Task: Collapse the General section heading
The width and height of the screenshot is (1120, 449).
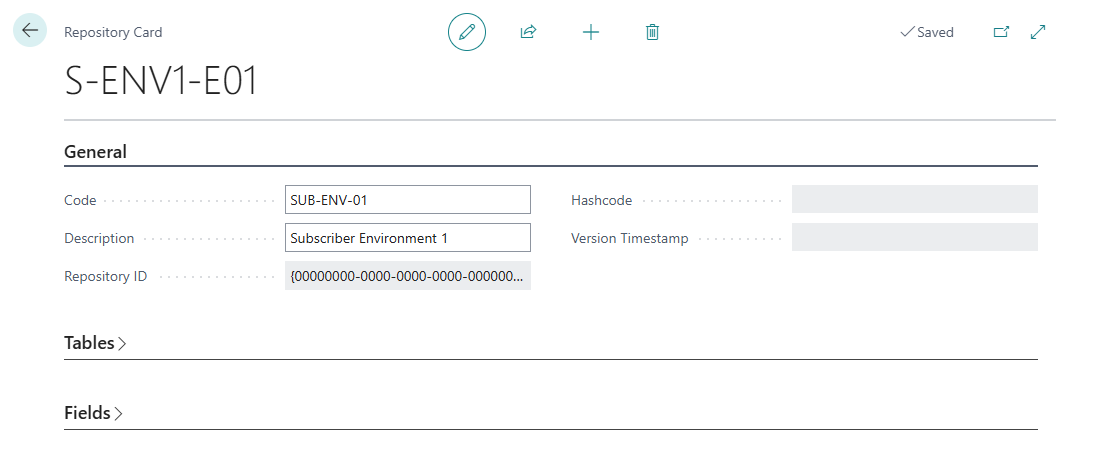Action: 95,152
